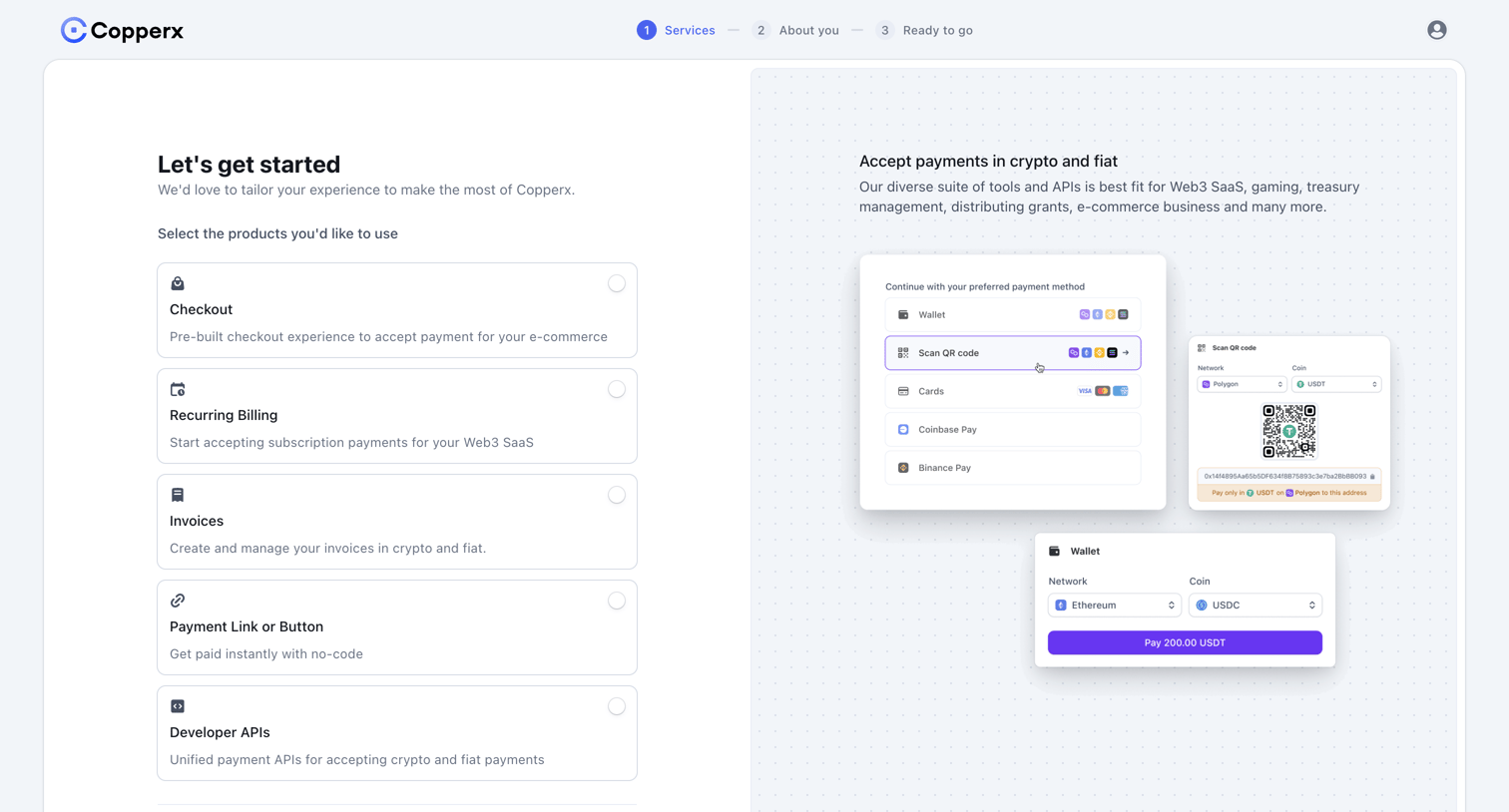Click the wallet icon in Wallet card header
This screenshot has width=1509, height=812.
[1054, 551]
